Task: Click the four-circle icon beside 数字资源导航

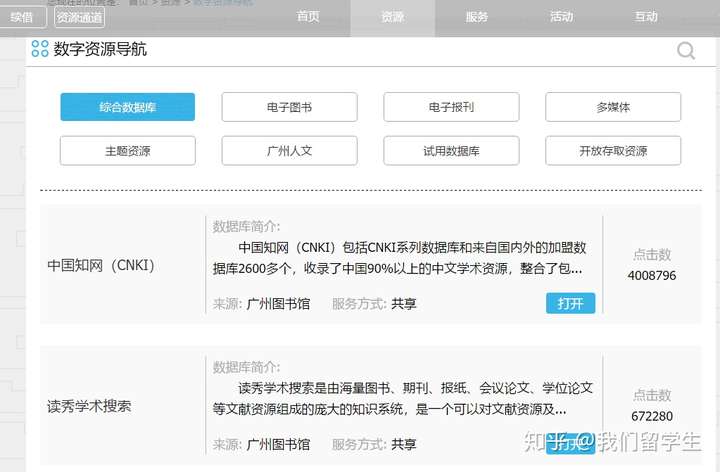Action: 40,49
